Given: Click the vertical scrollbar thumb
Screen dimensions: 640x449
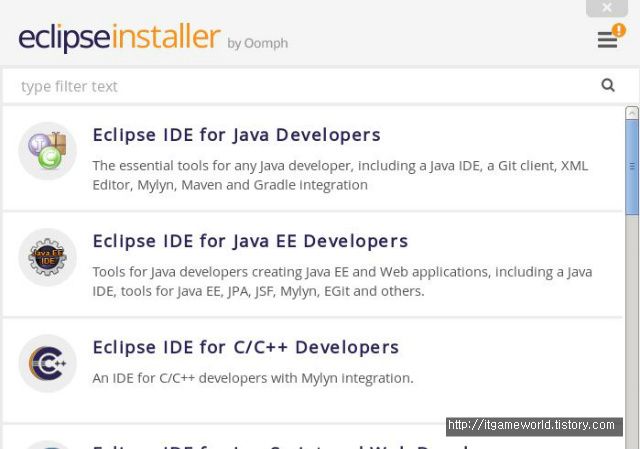Looking at the screenshot, I should click(632, 167).
